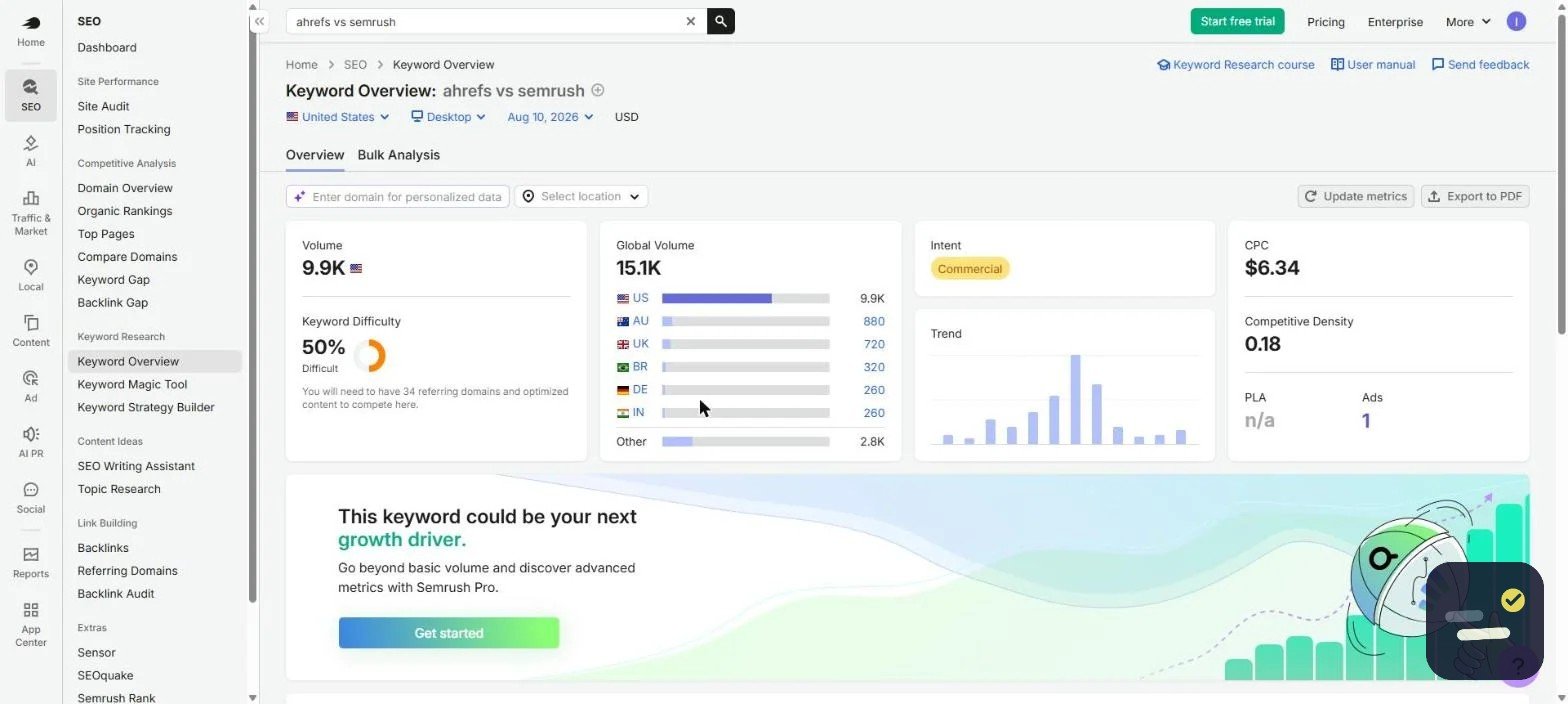Open United States country dropdown
1568x704 pixels.
338,117
